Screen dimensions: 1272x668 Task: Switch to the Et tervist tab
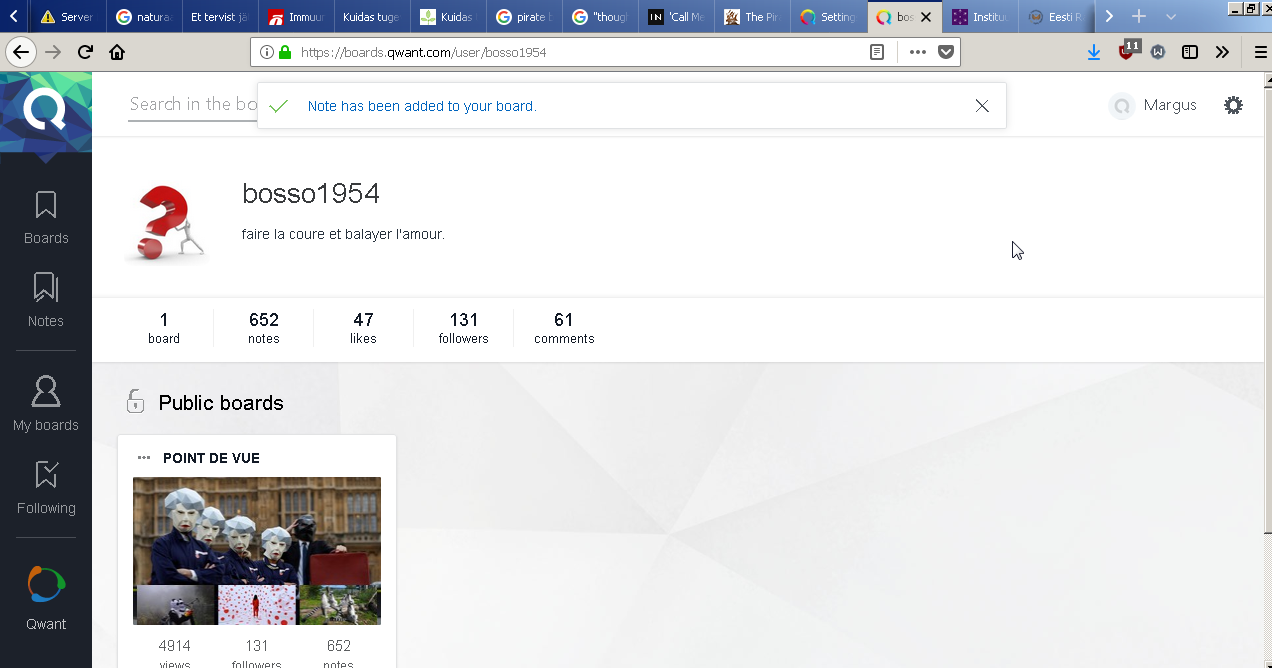[220, 17]
